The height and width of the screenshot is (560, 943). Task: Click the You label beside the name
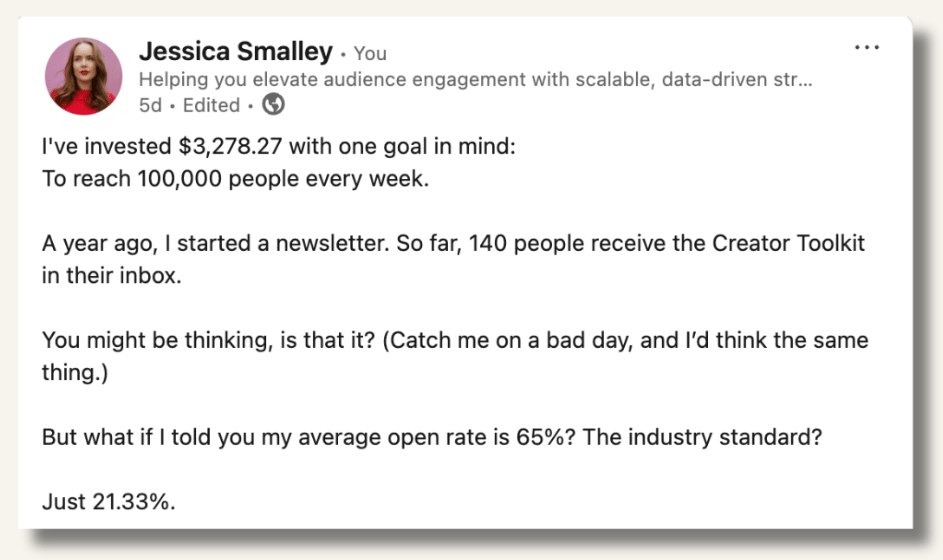[x=370, y=54]
